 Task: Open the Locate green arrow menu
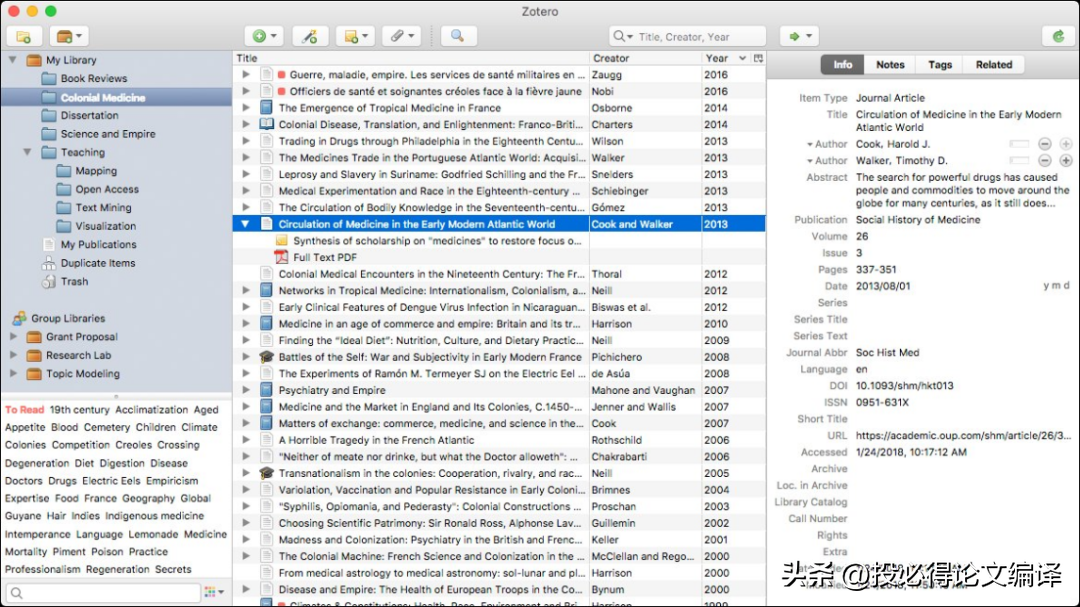tap(800, 36)
